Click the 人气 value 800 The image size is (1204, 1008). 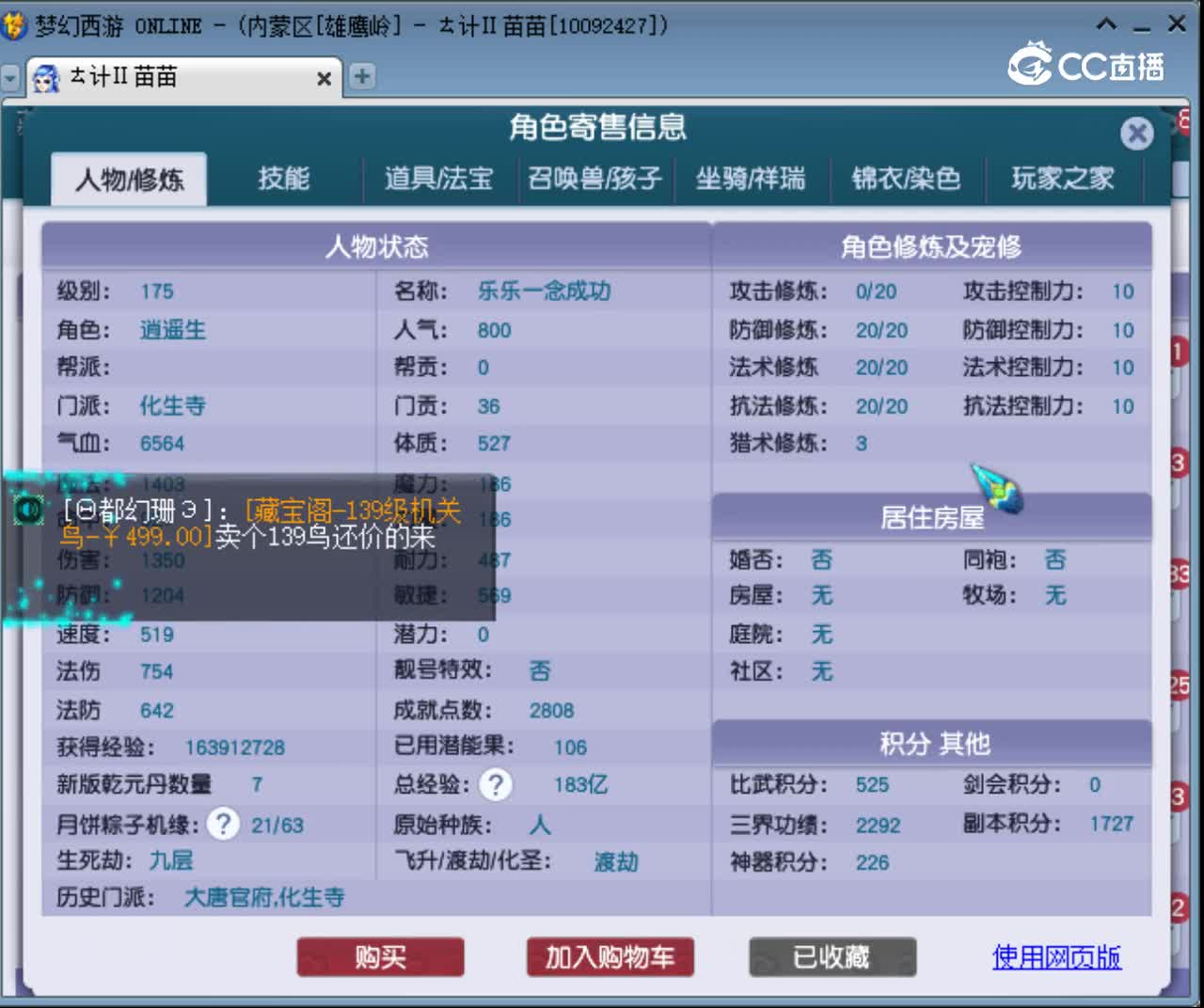(x=494, y=331)
